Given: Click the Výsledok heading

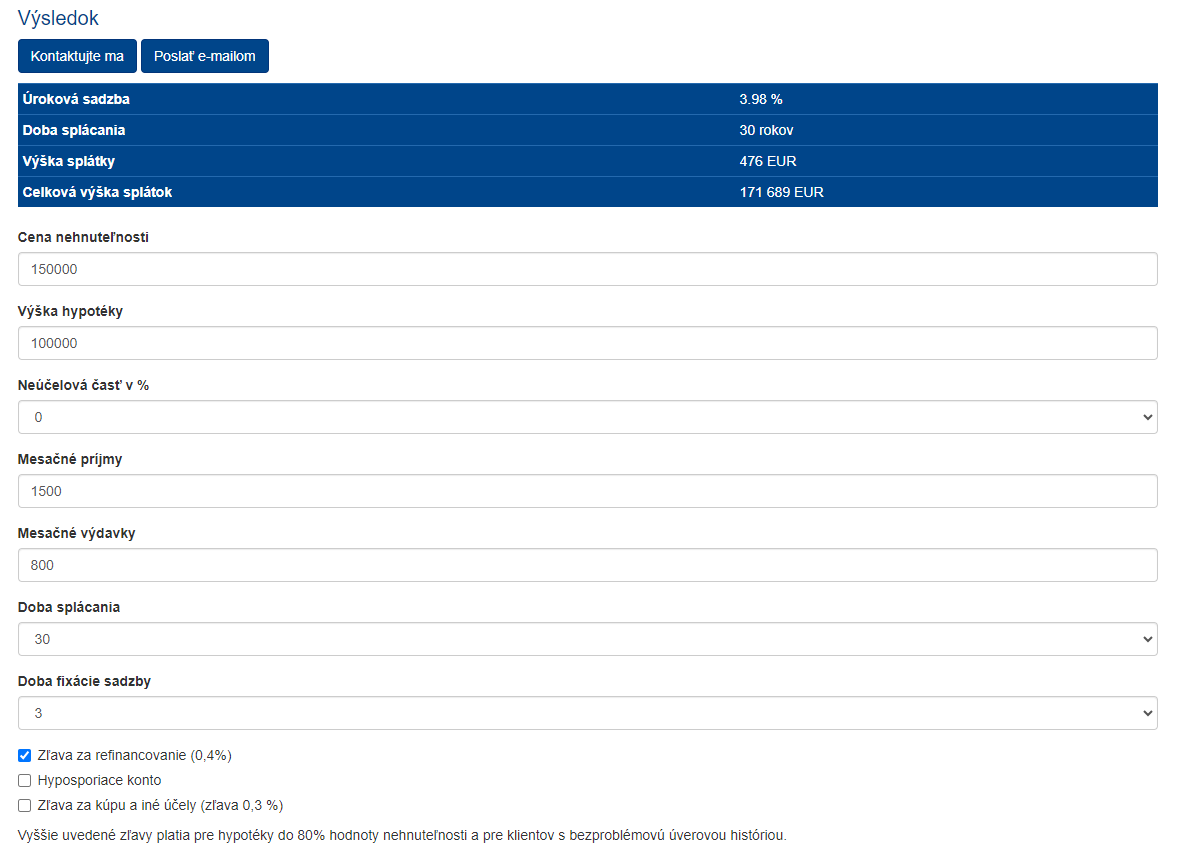Looking at the screenshot, I should (x=58, y=18).
